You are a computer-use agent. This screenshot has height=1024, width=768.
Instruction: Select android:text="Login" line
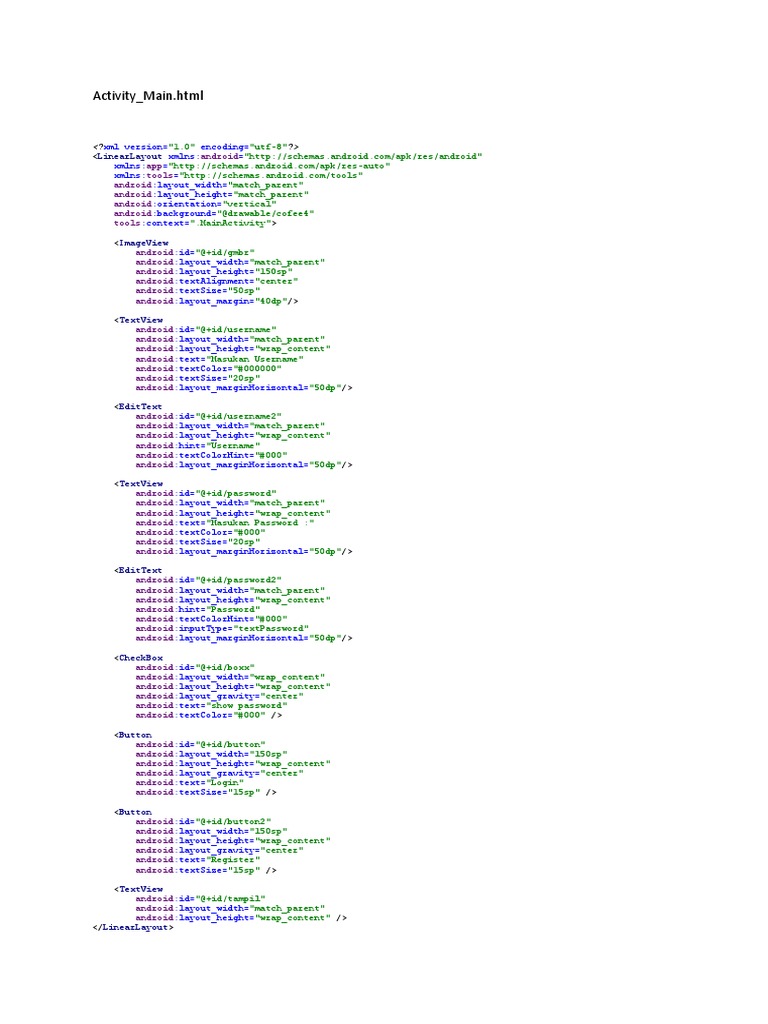[x=189, y=782]
